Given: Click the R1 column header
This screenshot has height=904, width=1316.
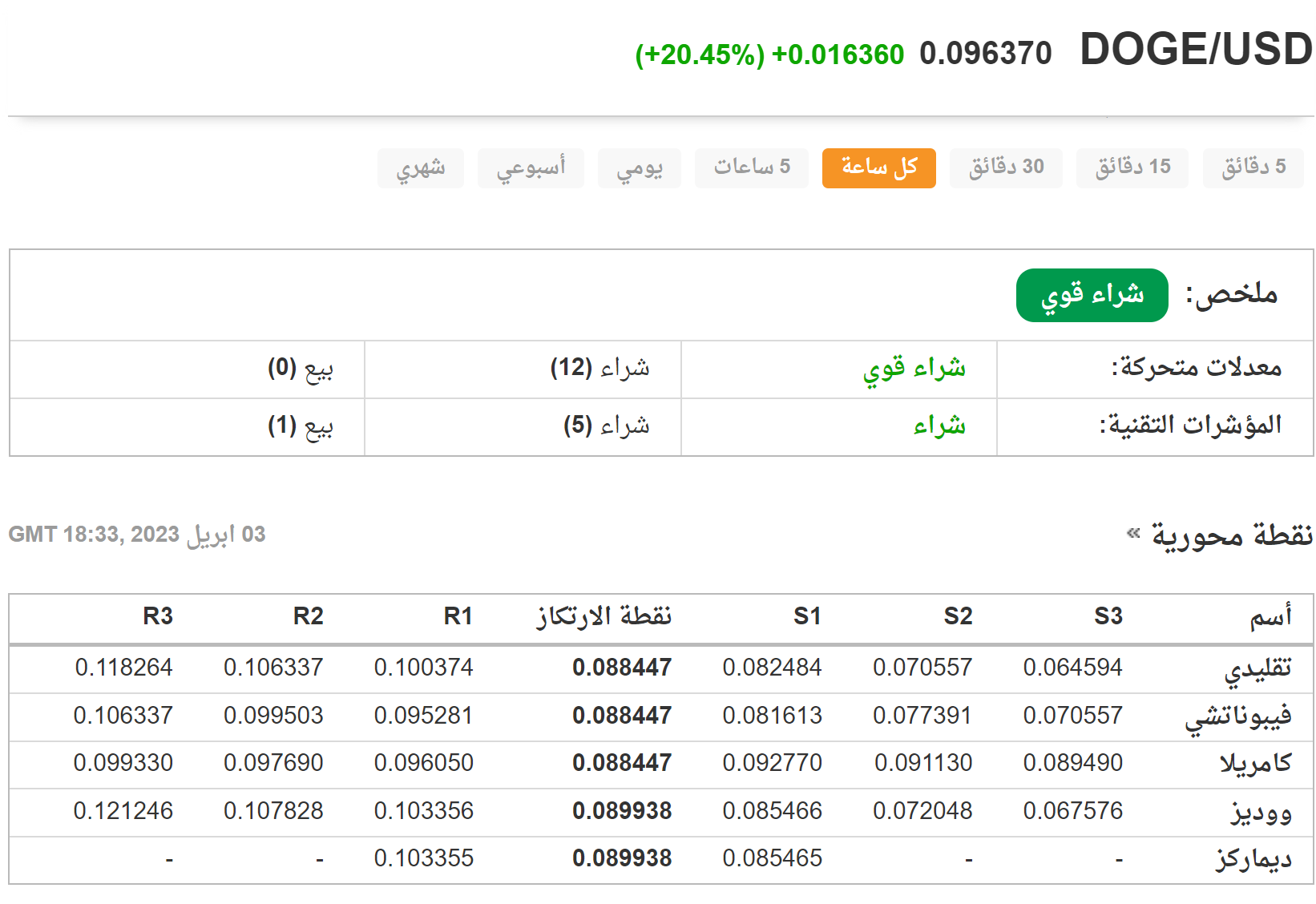Looking at the screenshot, I should click(458, 616).
